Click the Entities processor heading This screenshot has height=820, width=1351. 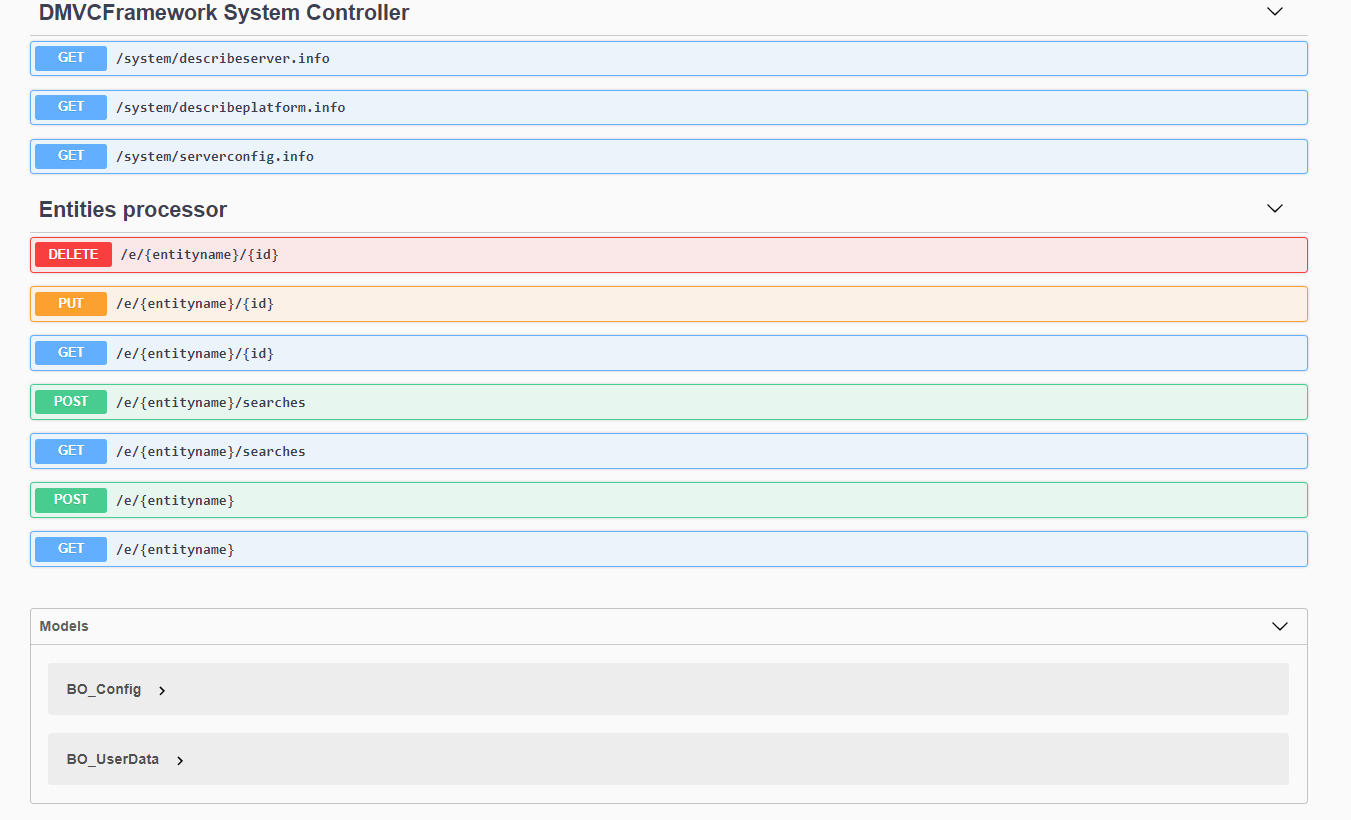click(133, 209)
